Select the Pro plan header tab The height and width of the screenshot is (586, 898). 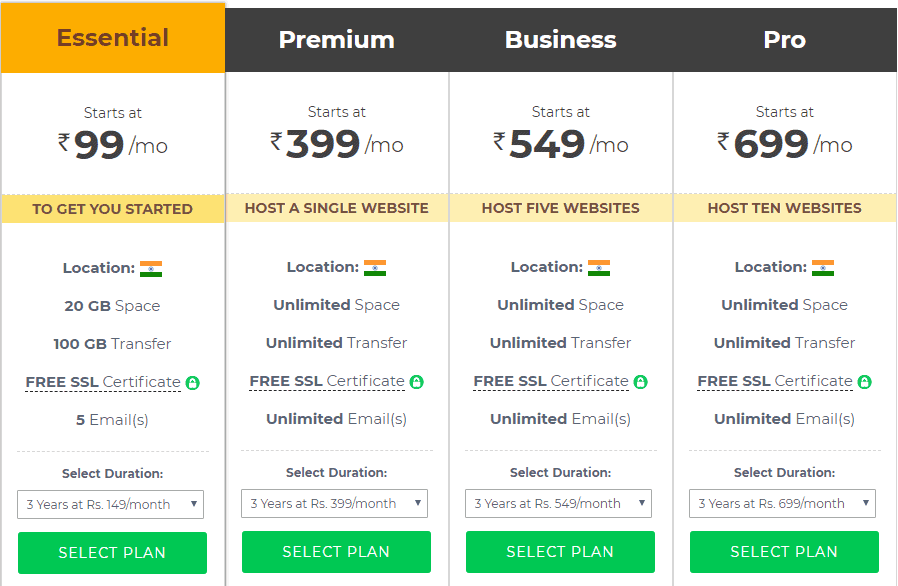tap(784, 40)
